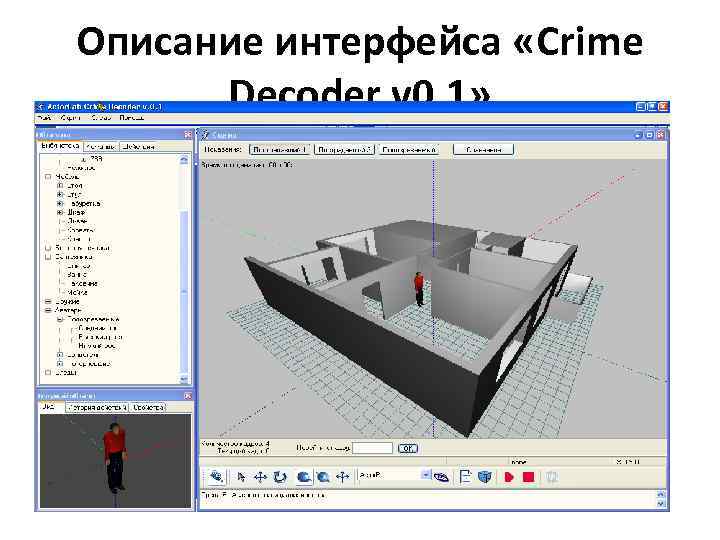Click the blue 3D cube toolbar icon

click(485, 477)
